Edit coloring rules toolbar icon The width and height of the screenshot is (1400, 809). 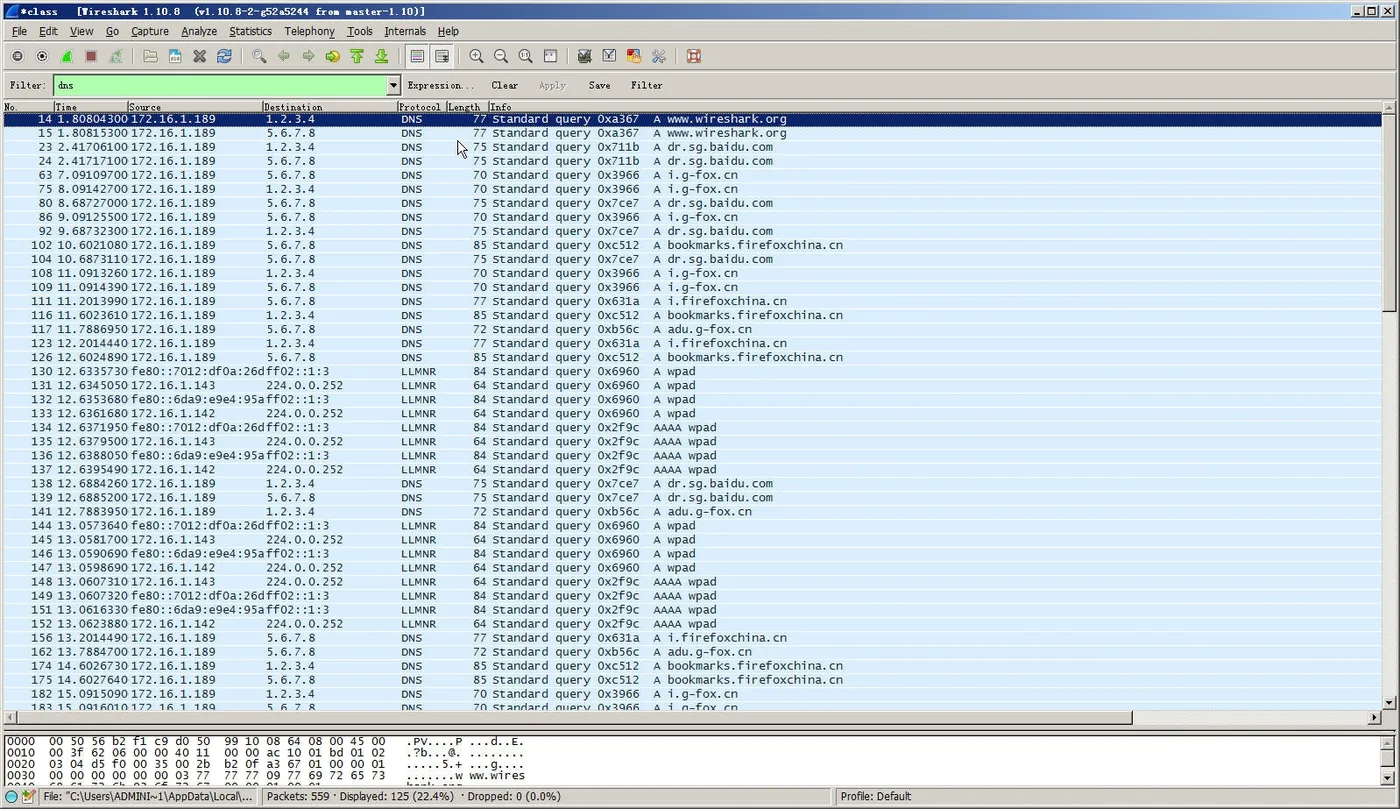[634, 57]
